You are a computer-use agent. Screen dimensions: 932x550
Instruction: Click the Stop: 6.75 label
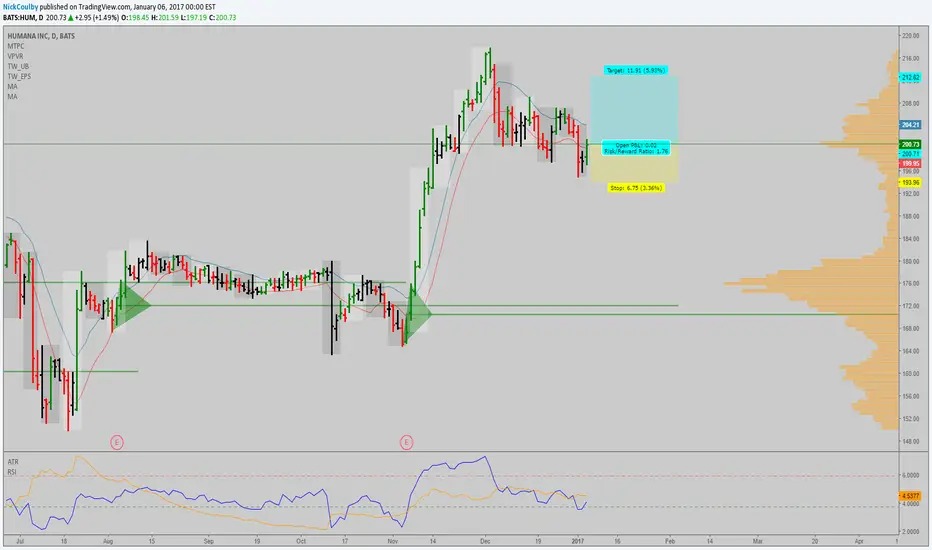(636, 188)
